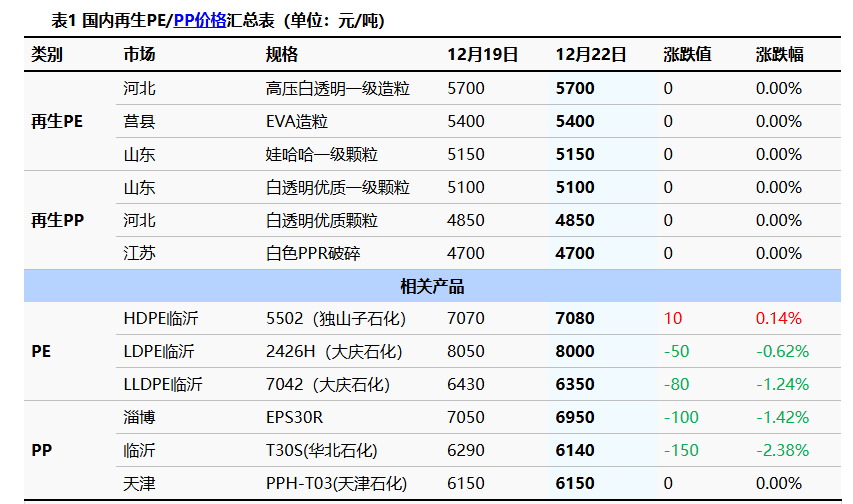853x504 pixels.
Task: Click the red 0.14% change percentage
Action: (x=779, y=319)
